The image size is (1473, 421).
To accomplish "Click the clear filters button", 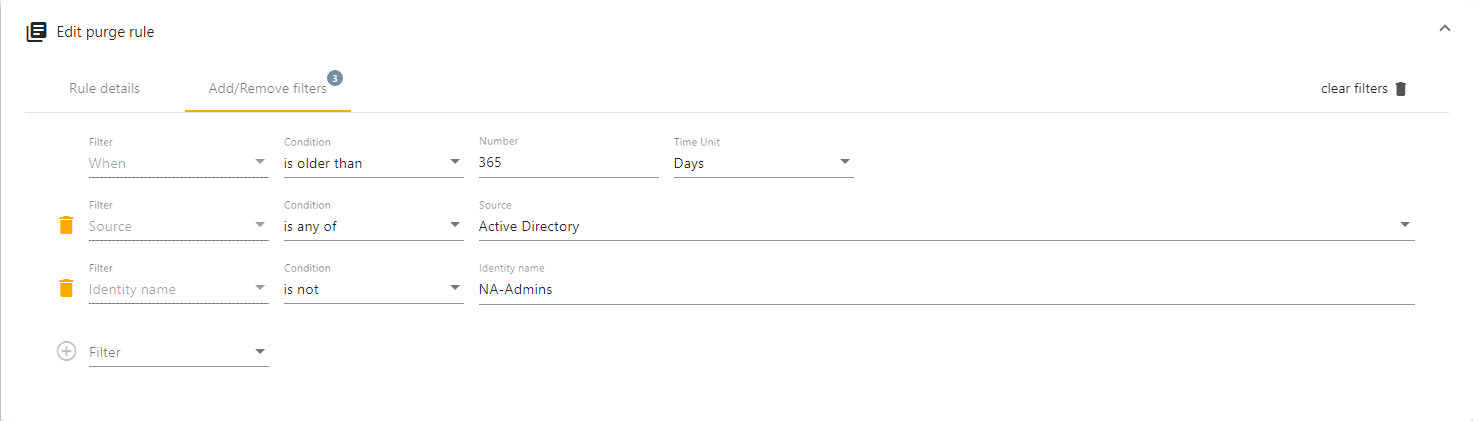I will (x=1354, y=89).
